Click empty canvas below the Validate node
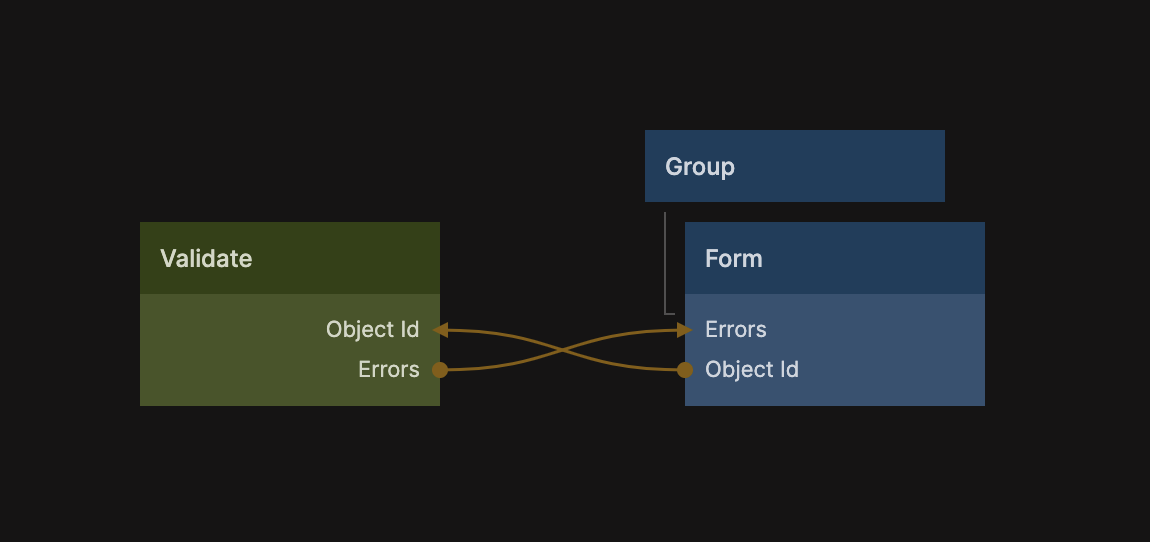Viewport: 1150px width, 542px height. [290, 470]
